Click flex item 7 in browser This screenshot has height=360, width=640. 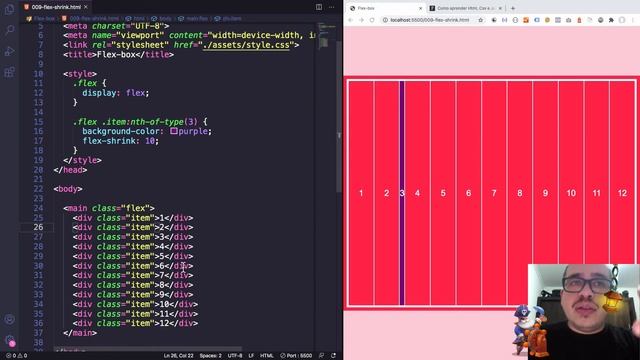tap(494, 193)
